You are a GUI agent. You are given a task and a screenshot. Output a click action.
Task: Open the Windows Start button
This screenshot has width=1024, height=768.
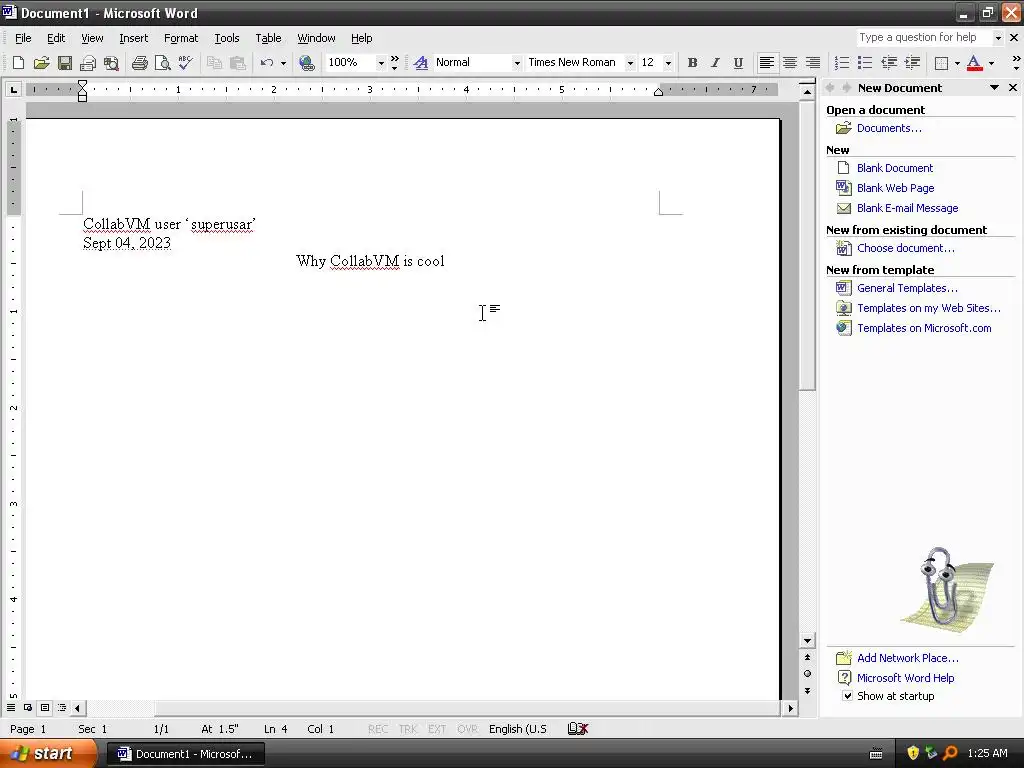[x=48, y=754]
